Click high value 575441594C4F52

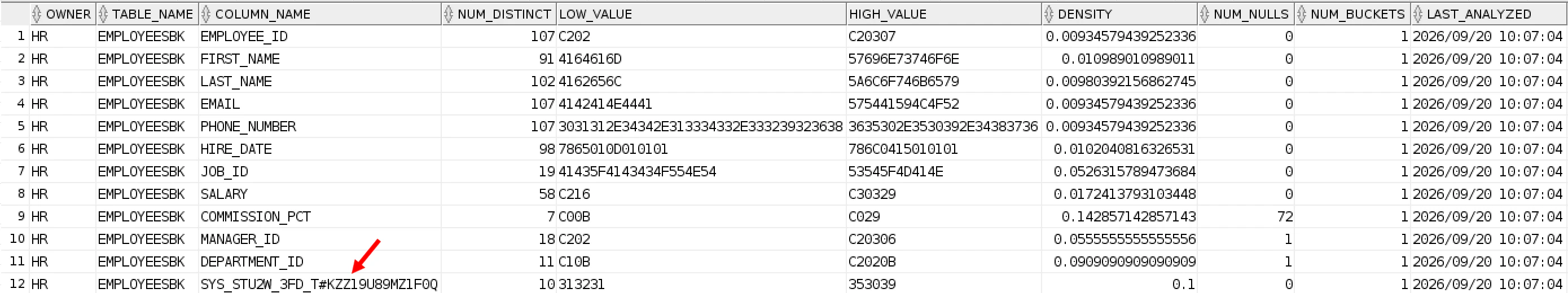tap(903, 104)
